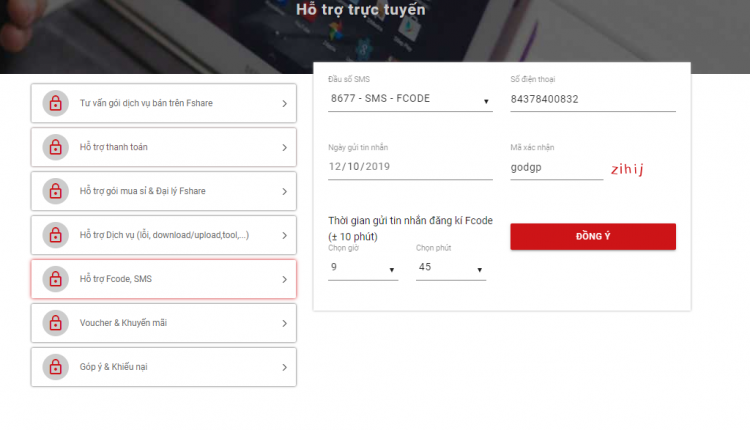Click lock icon beside Tư vấn gói dịch vụ
750x430 pixels.
(55, 103)
